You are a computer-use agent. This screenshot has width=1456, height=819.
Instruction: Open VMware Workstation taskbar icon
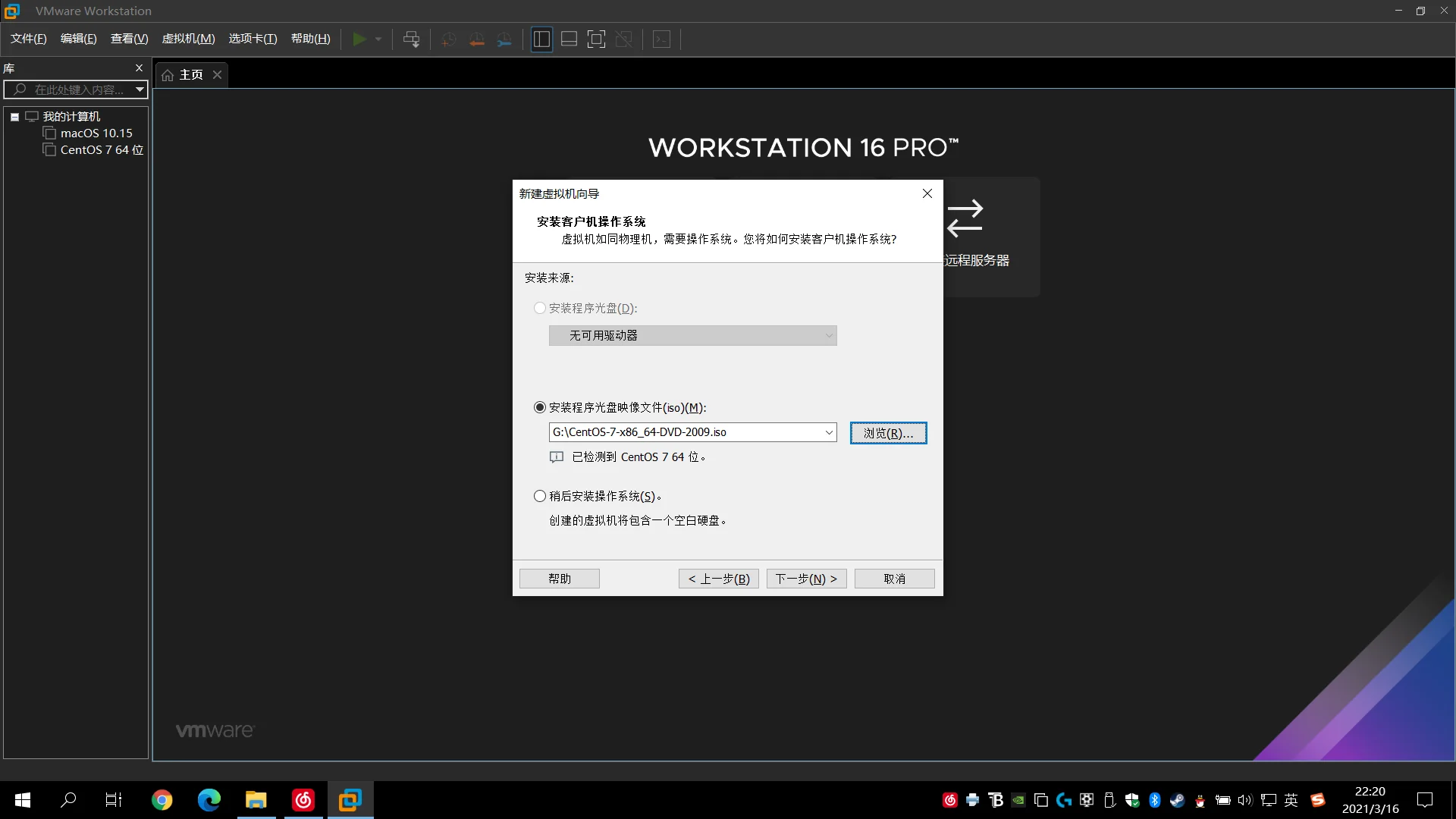coord(350,800)
